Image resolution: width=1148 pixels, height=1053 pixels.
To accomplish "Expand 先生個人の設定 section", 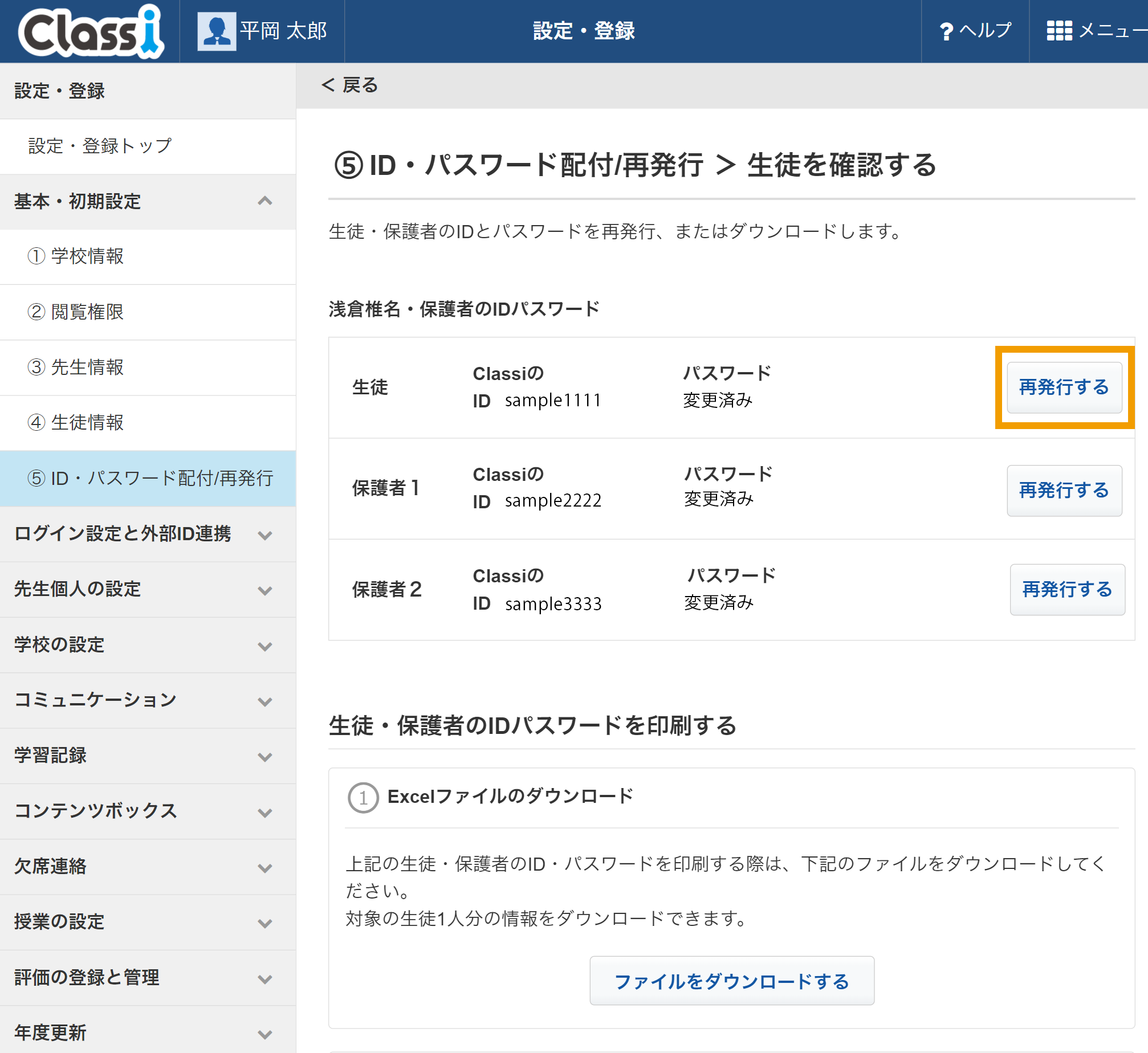I will pos(148,589).
